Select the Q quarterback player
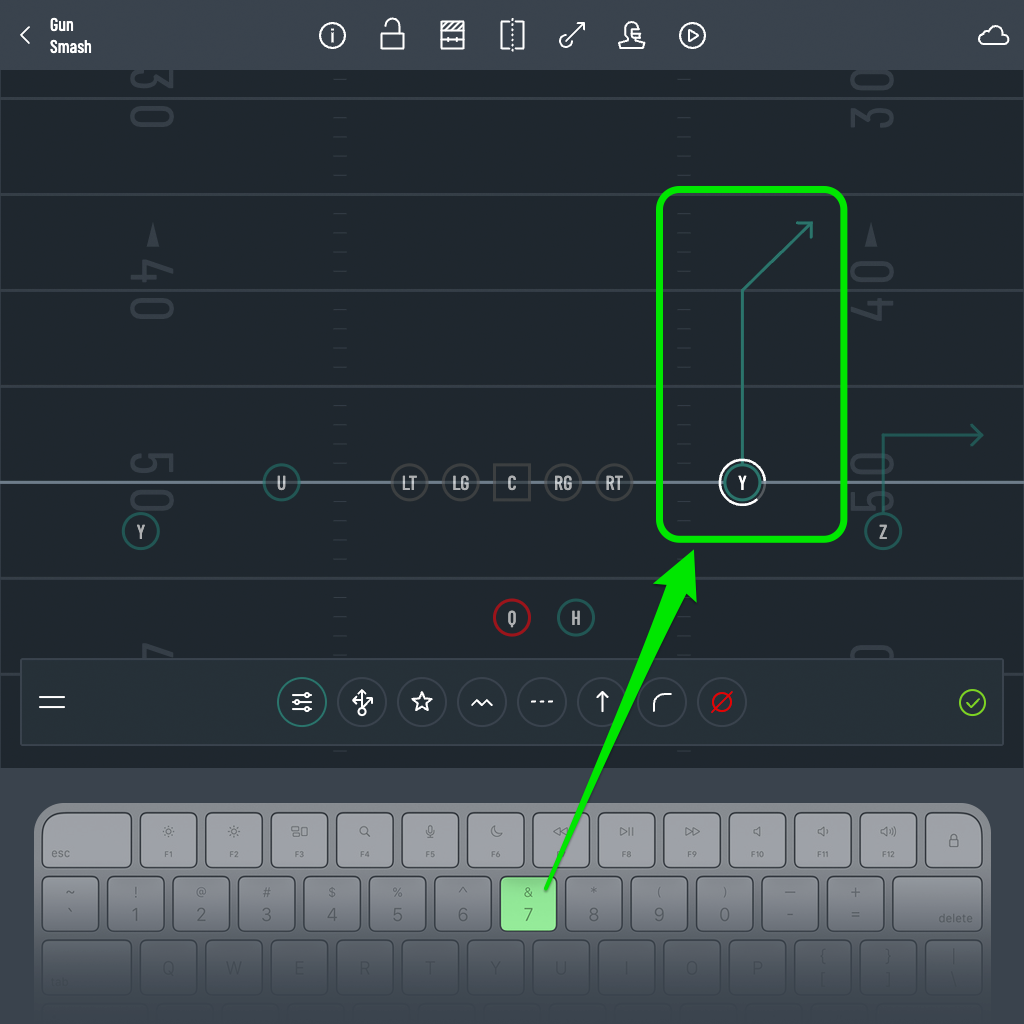 click(x=511, y=617)
